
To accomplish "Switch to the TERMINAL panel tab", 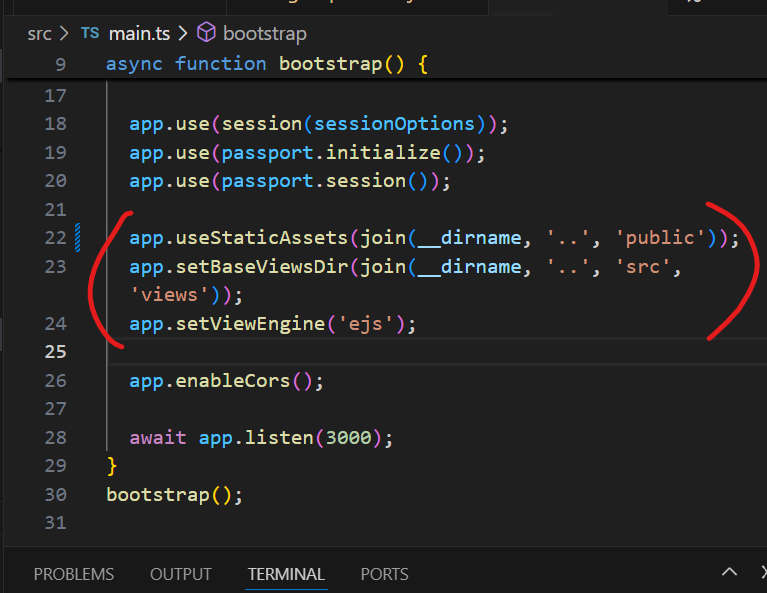I will 286,574.
